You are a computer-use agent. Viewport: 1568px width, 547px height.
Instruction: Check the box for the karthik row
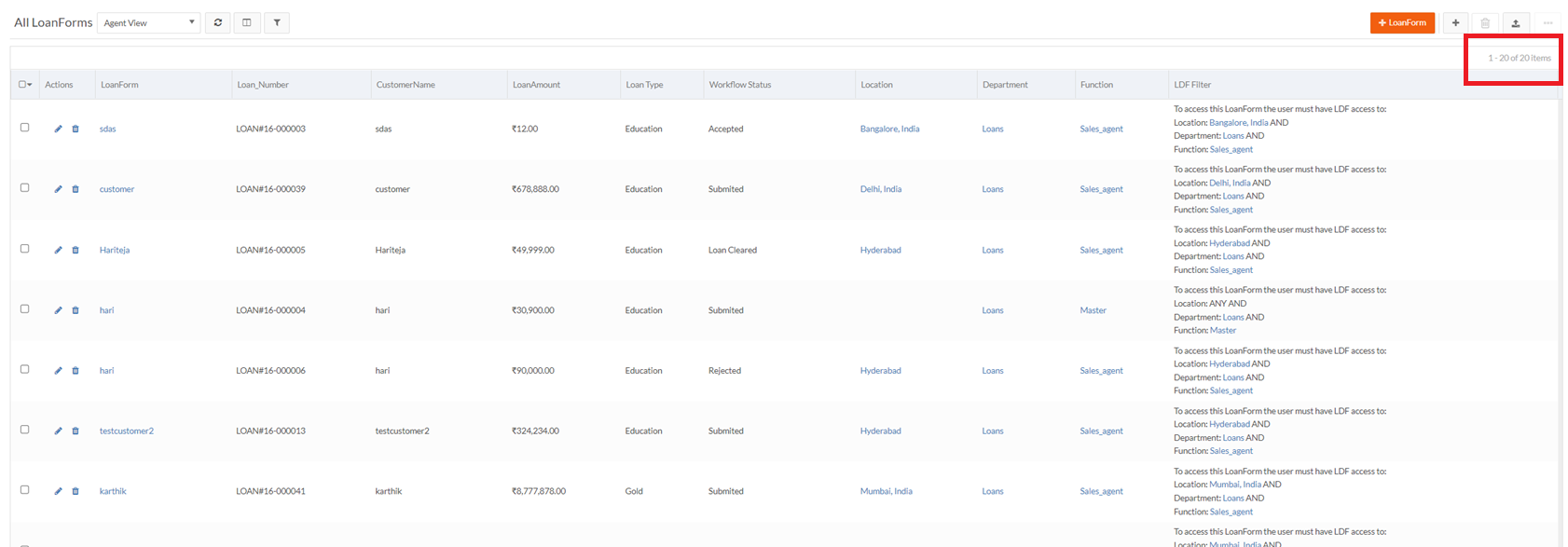coord(25,490)
